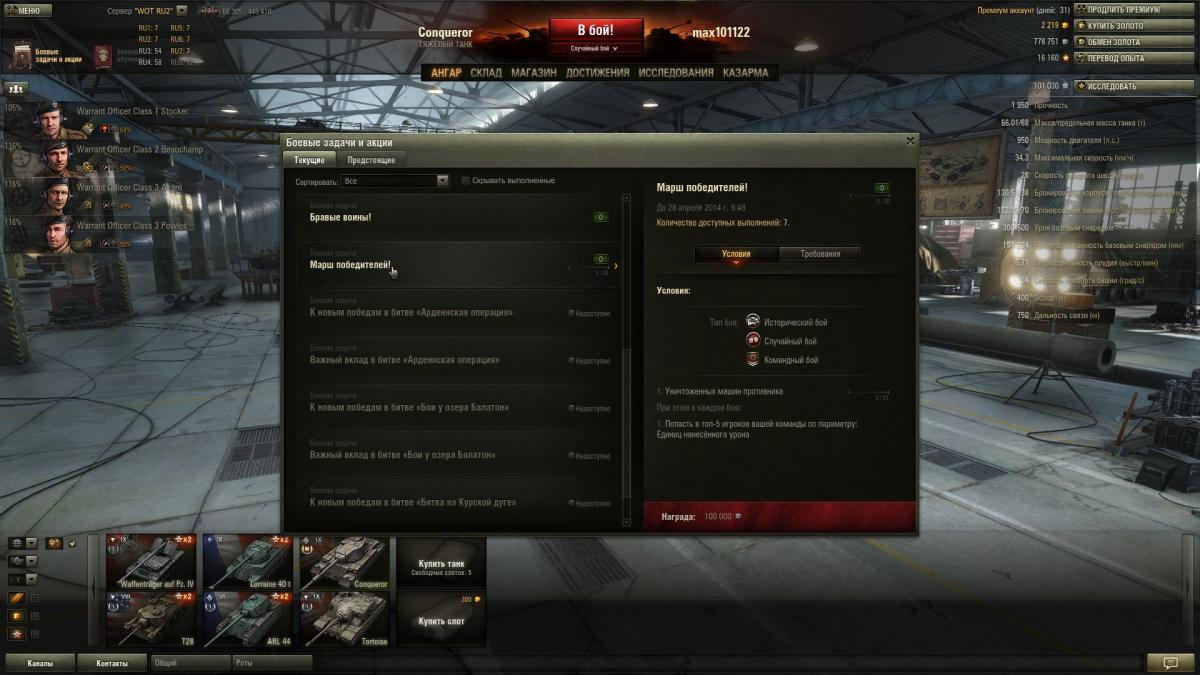Switch to the 'Предстоящие' tab
Screen dimensions: 1200x675
371,160
